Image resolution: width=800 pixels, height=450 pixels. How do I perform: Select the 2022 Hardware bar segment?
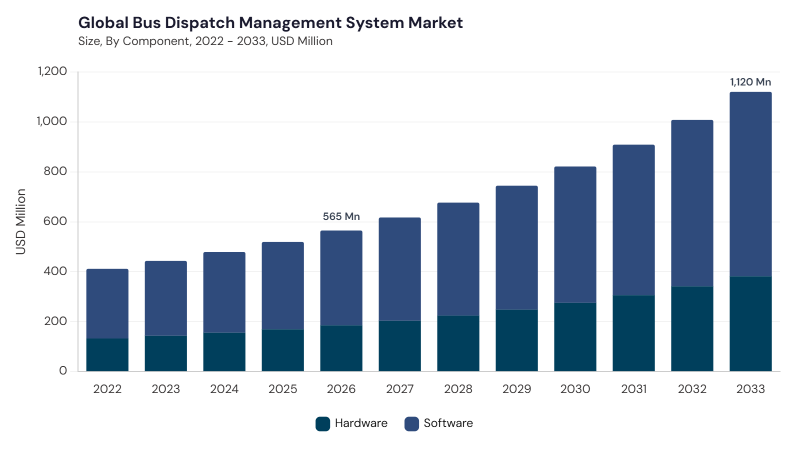click(x=107, y=355)
